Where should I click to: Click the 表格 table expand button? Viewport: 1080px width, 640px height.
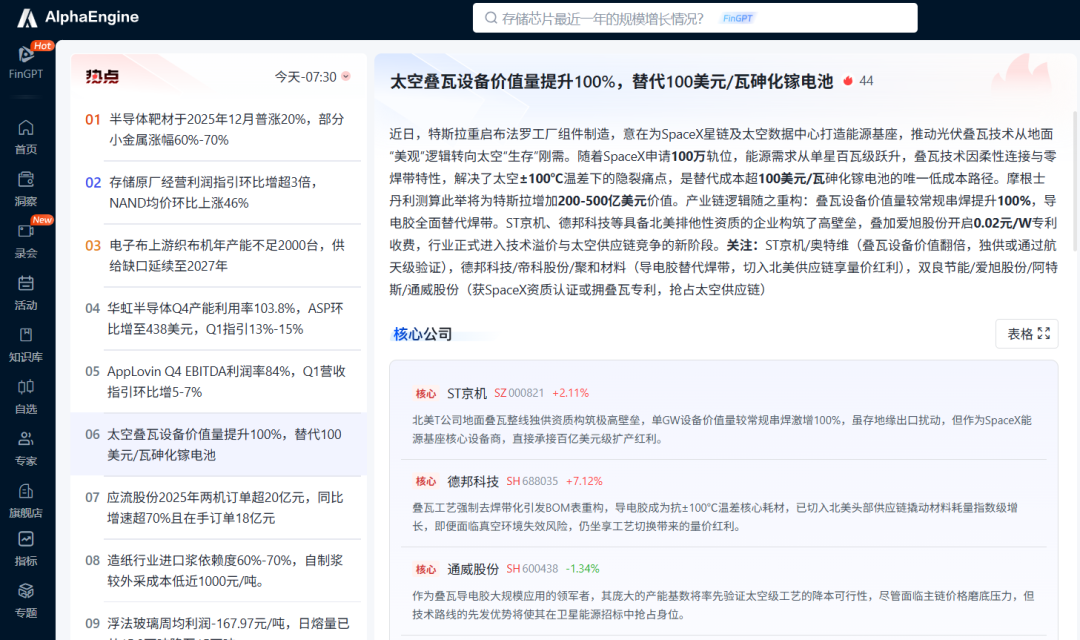tap(1027, 334)
